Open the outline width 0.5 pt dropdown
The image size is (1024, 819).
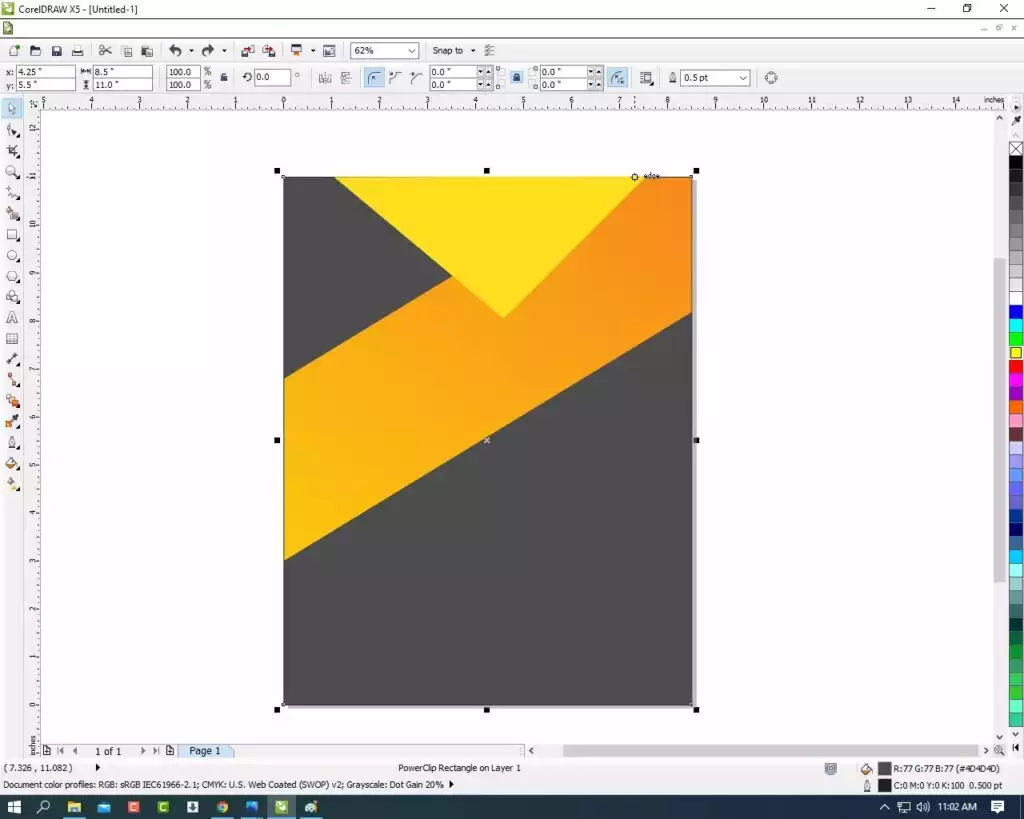click(742, 78)
